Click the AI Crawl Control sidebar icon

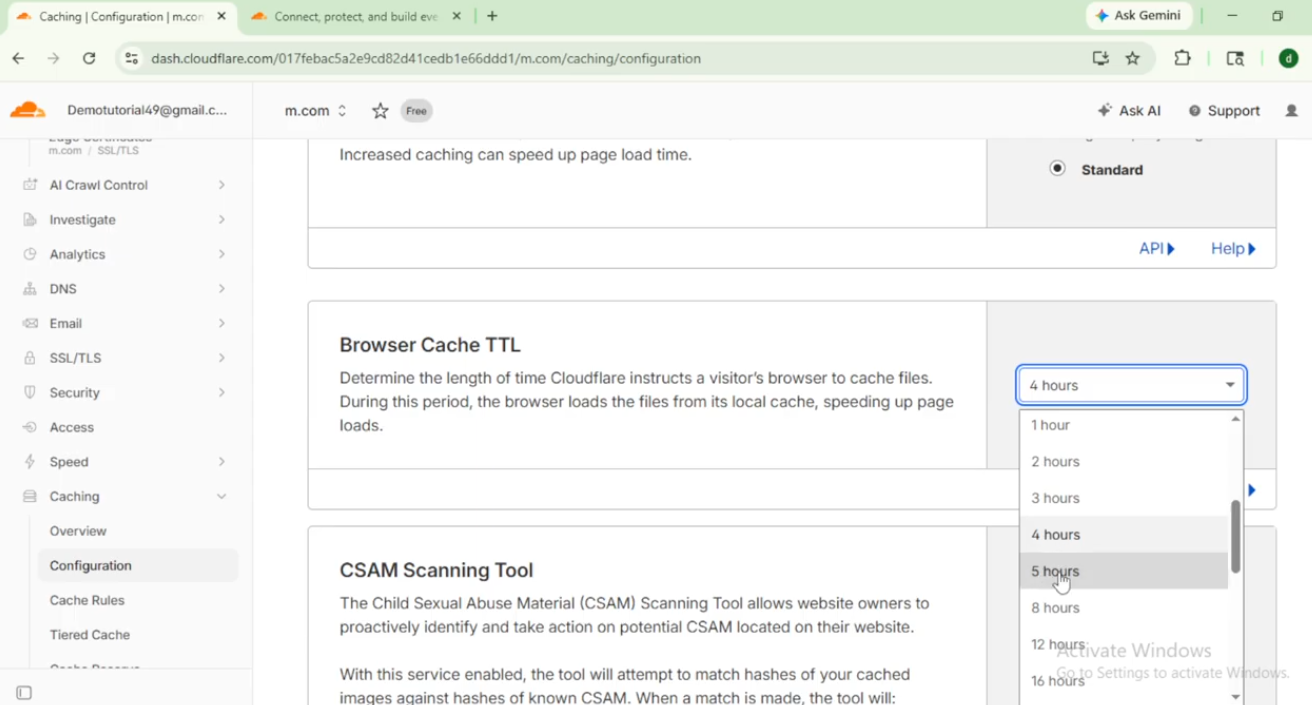click(x=30, y=185)
